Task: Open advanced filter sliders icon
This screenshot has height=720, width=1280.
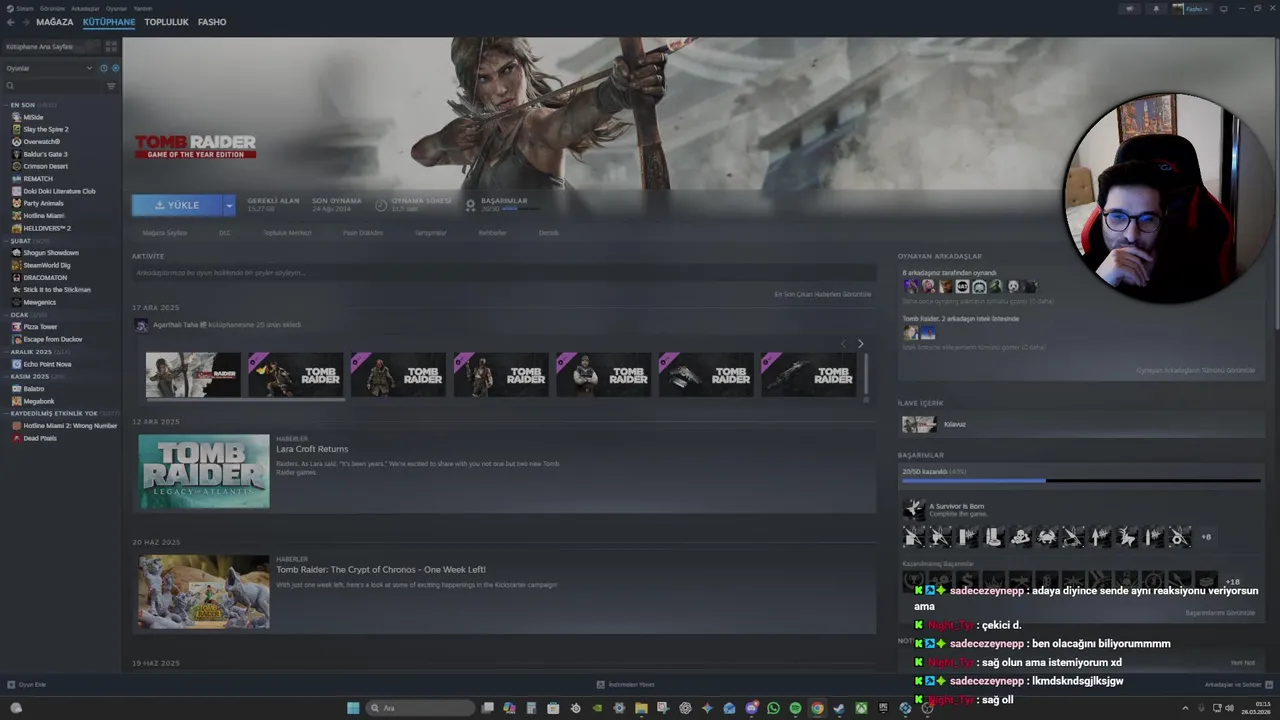Action: (x=111, y=86)
